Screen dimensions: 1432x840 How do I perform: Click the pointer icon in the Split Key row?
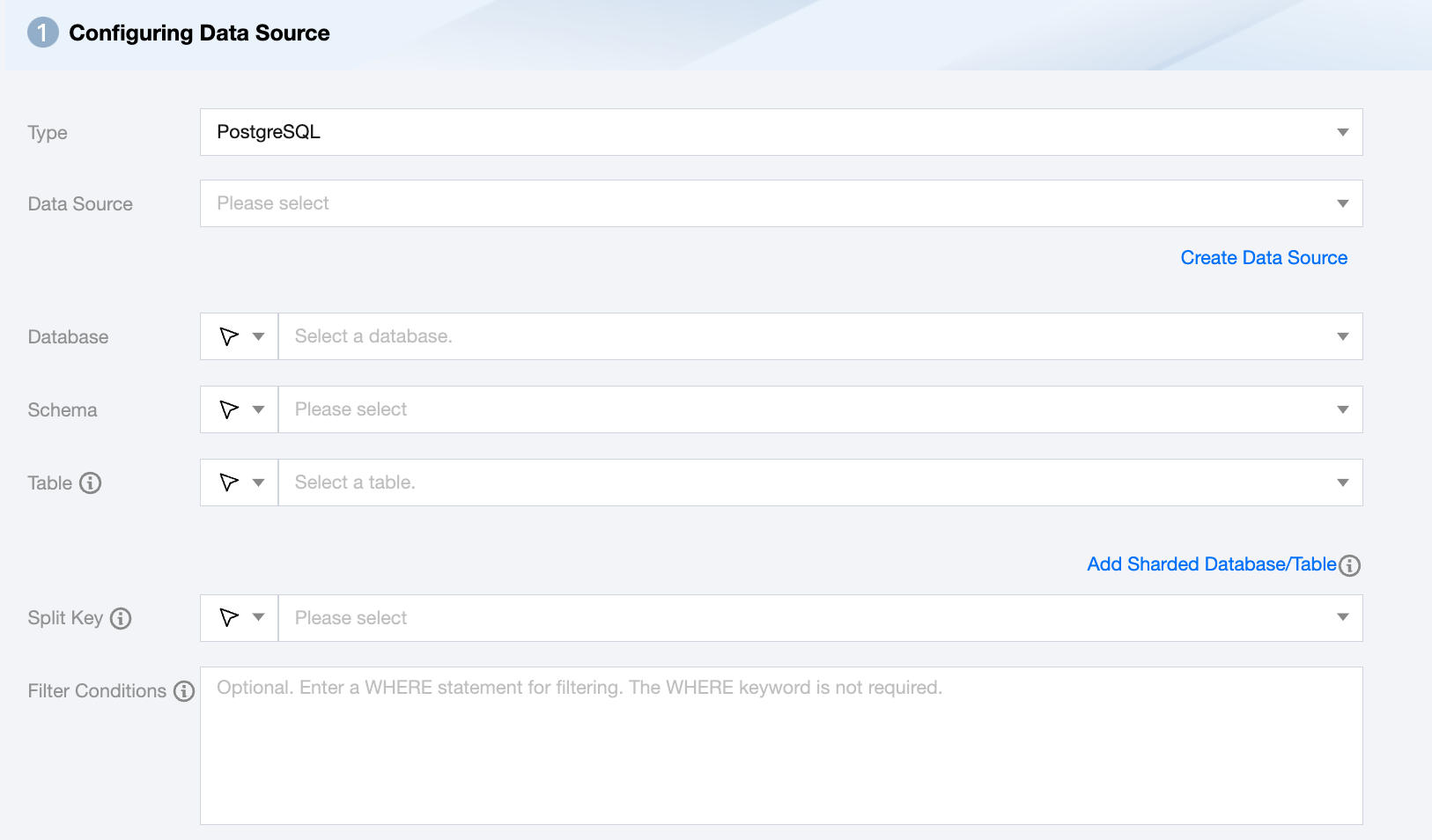pos(229,617)
